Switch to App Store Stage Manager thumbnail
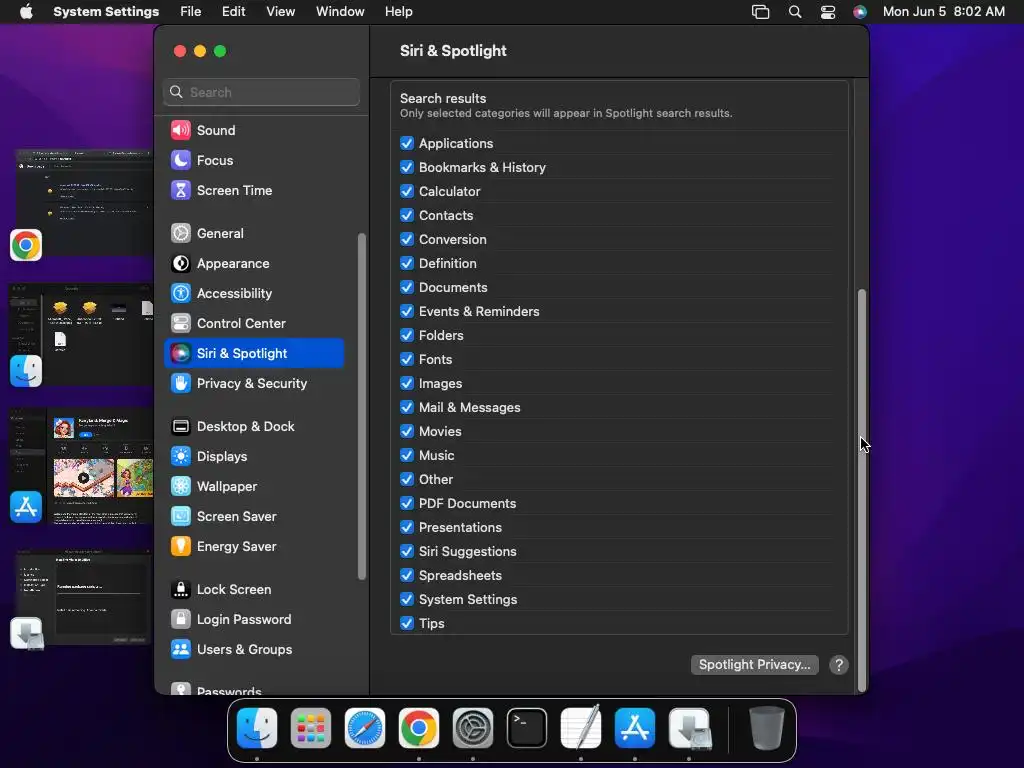1024x768 pixels. (82, 466)
